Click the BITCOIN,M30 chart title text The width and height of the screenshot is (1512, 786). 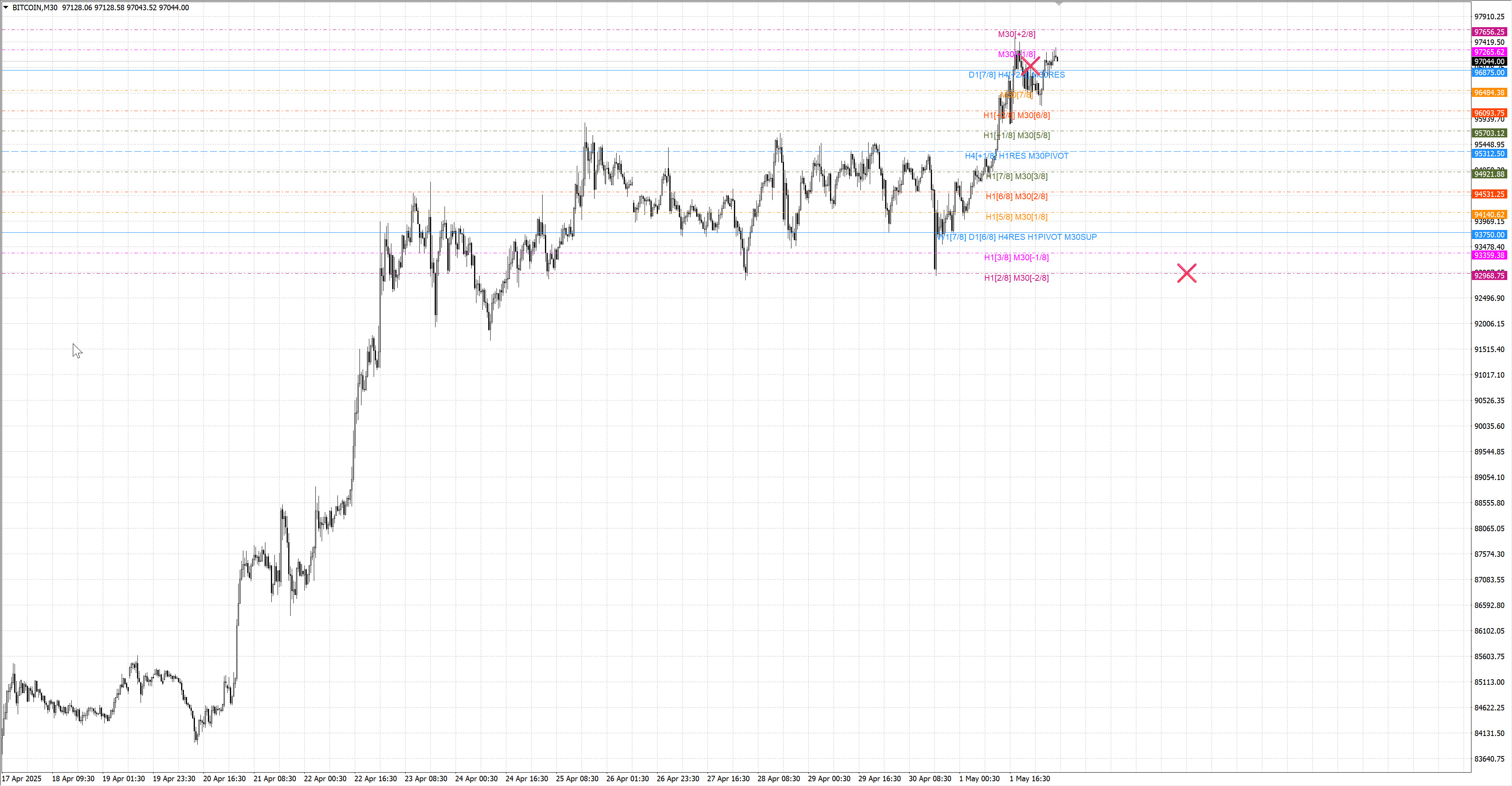coord(35,7)
